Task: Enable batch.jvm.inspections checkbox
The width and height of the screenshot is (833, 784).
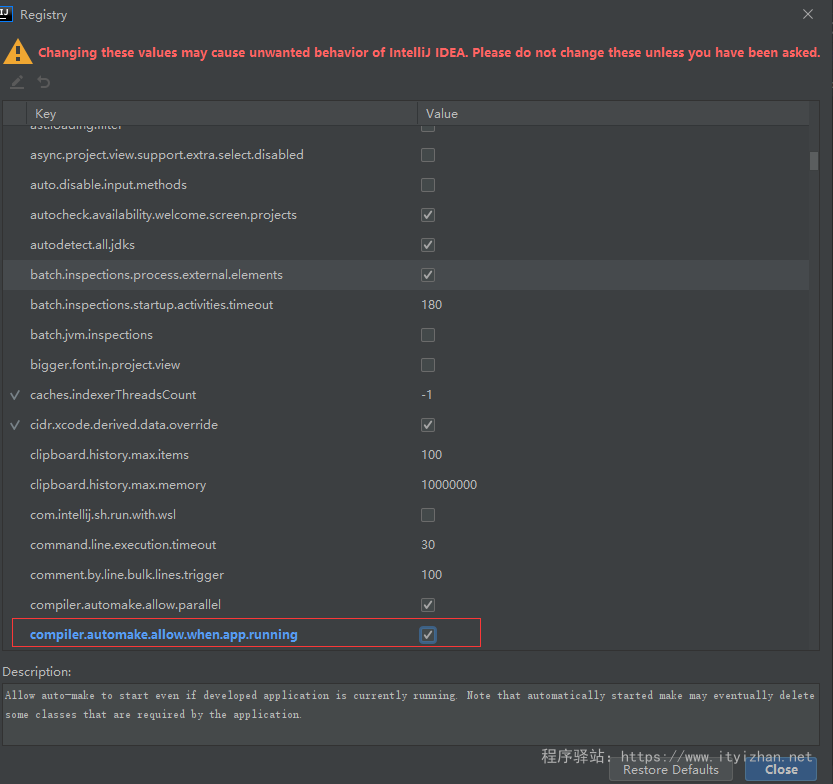Action: click(x=428, y=335)
